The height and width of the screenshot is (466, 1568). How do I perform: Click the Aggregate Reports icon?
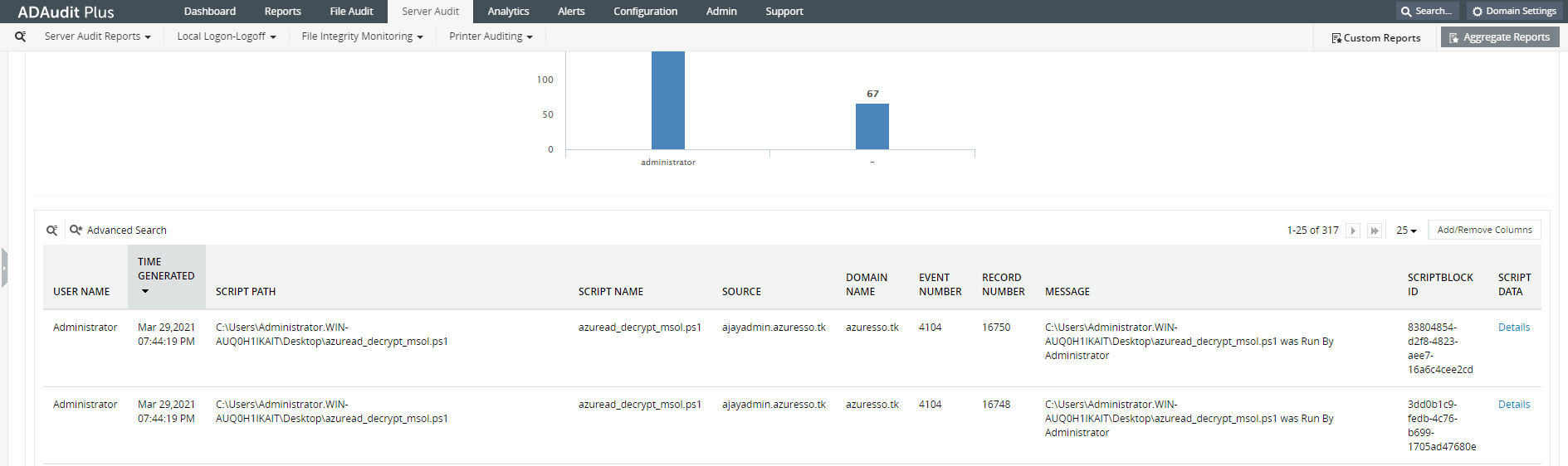point(1453,38)
